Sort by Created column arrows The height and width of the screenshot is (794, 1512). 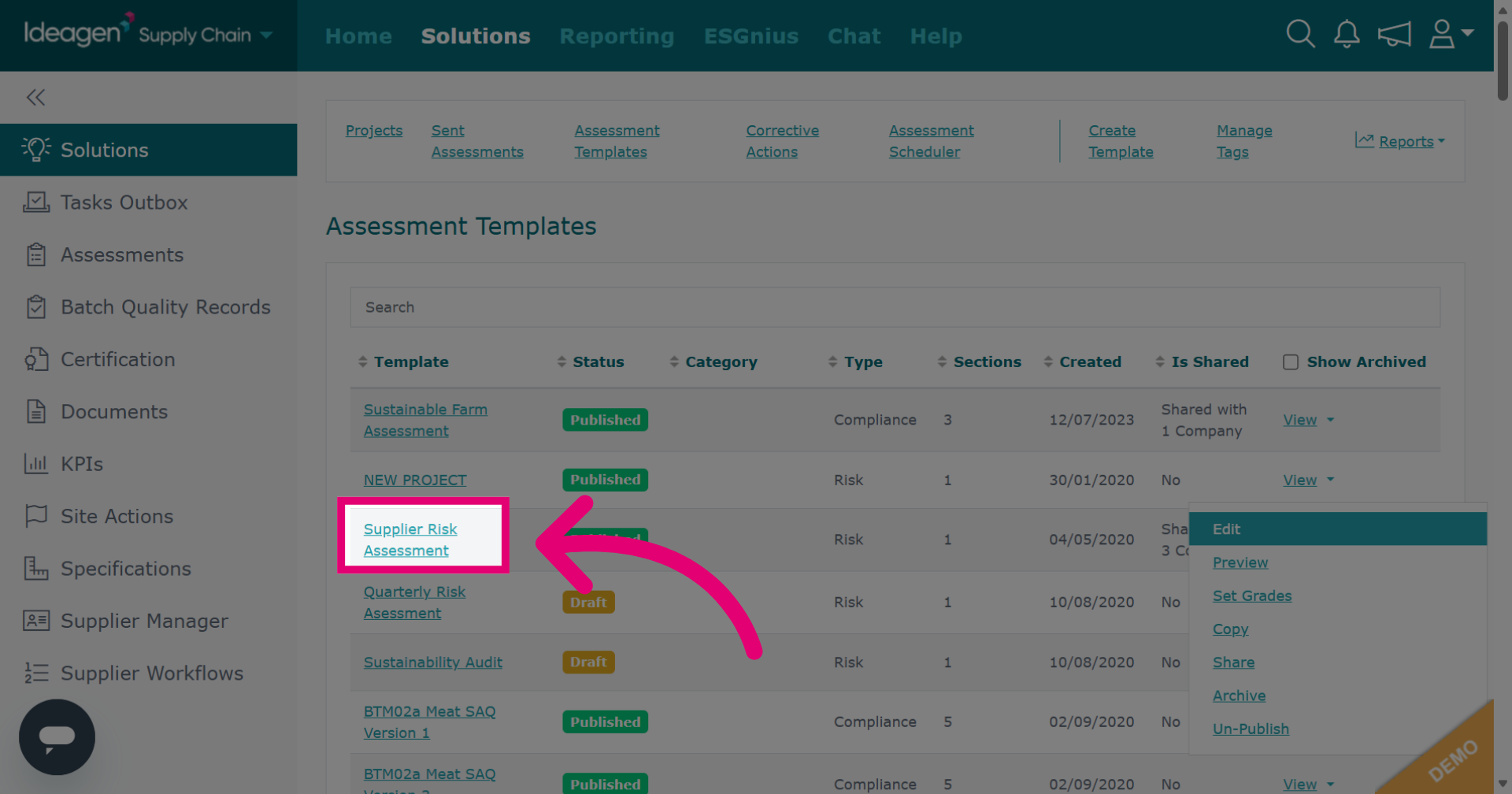click(x=1048, y=362)
